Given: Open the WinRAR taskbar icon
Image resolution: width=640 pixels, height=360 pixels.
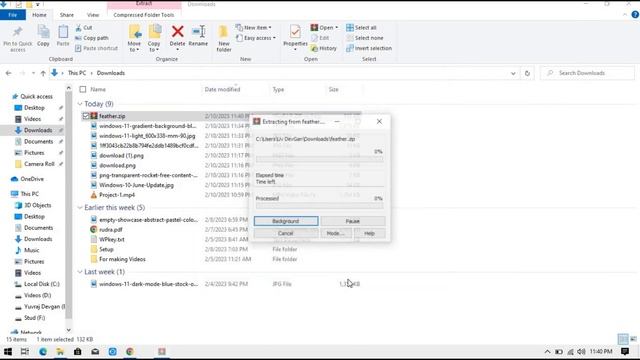Looking at the screenshot, I should pos(162,351).
